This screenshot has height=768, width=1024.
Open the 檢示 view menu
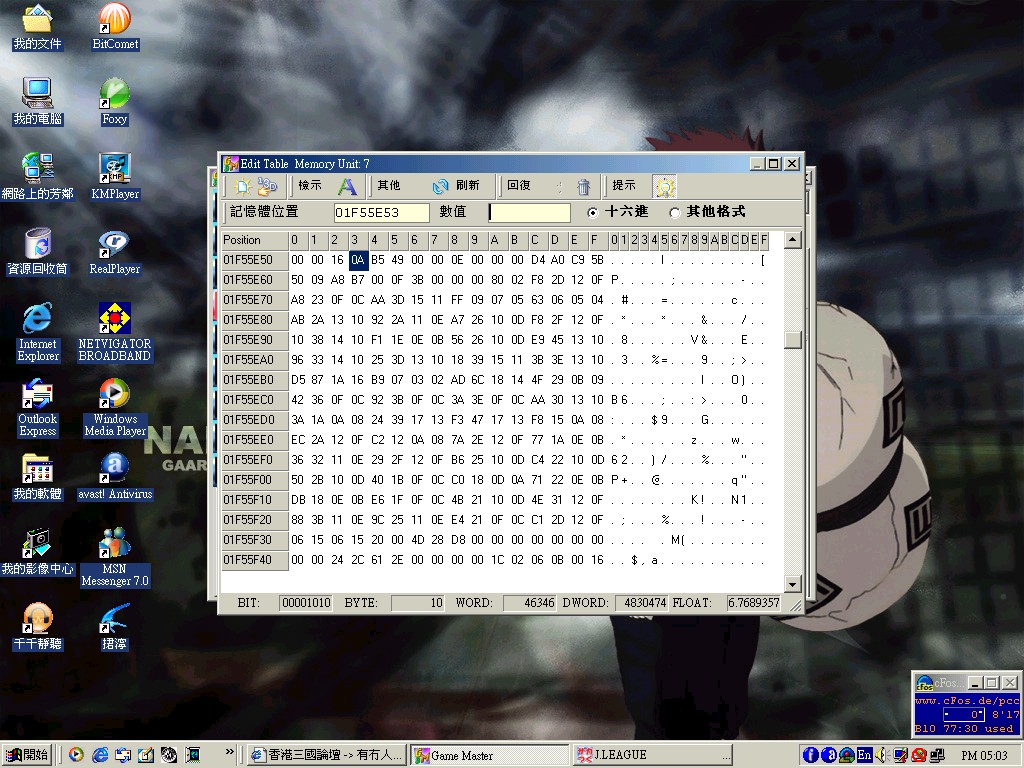click(310, 185)
